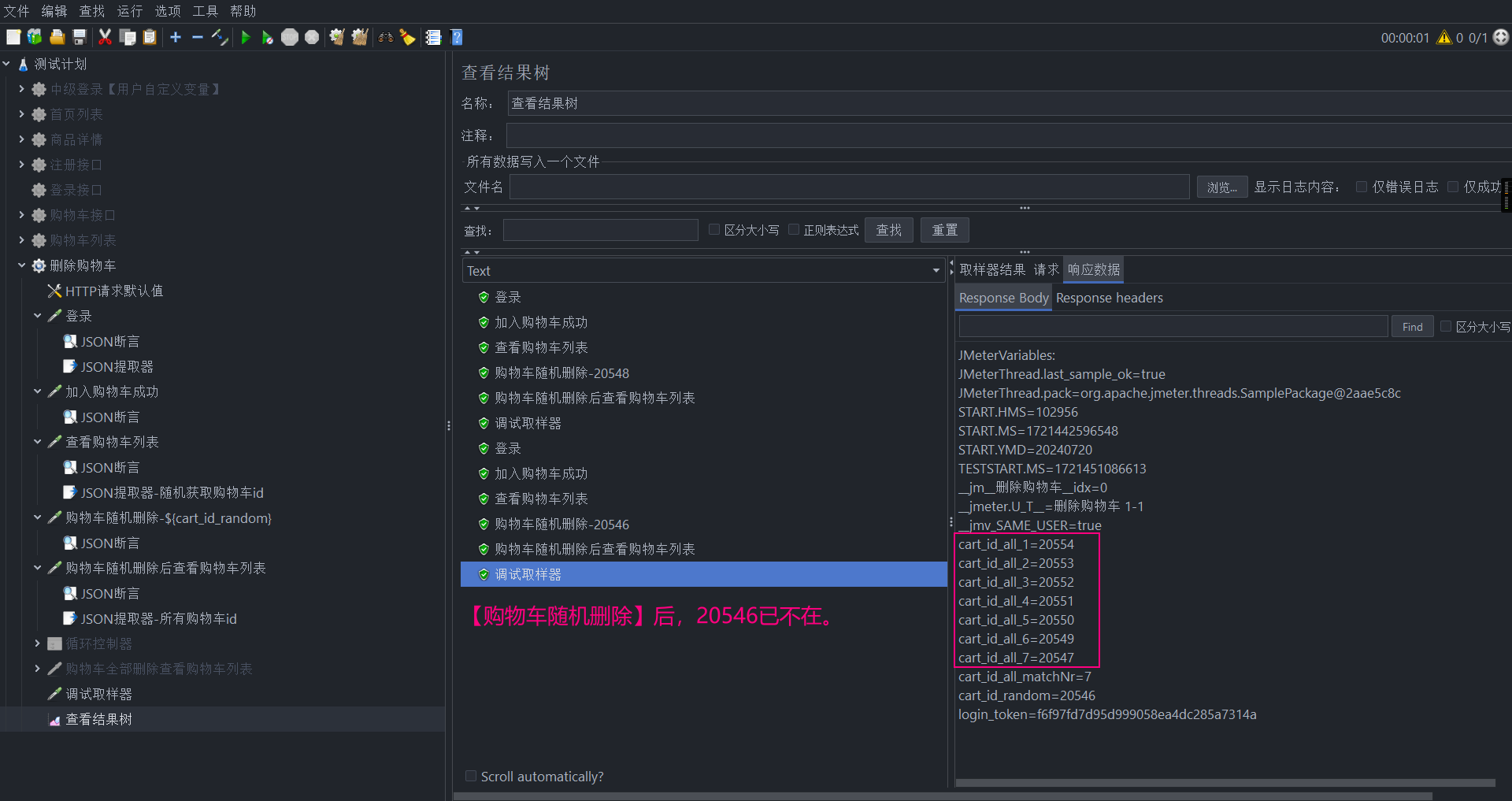Screen dimensions: 1512x801
Task: Enable 正则表达式 checkbox
Action: (x=794, y=229)
